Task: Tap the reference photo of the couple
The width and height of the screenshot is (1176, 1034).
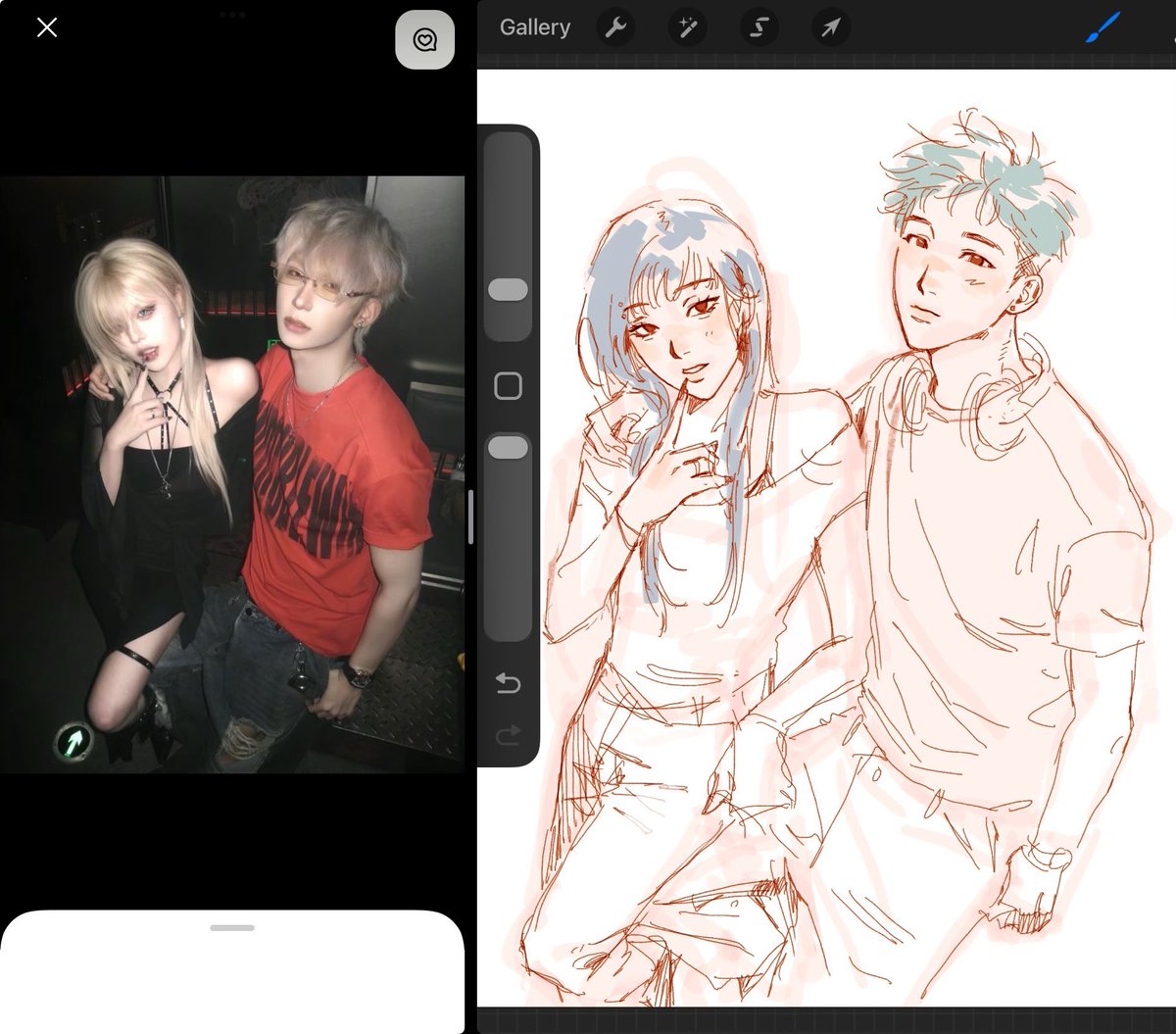Action: tap(232, 474)
